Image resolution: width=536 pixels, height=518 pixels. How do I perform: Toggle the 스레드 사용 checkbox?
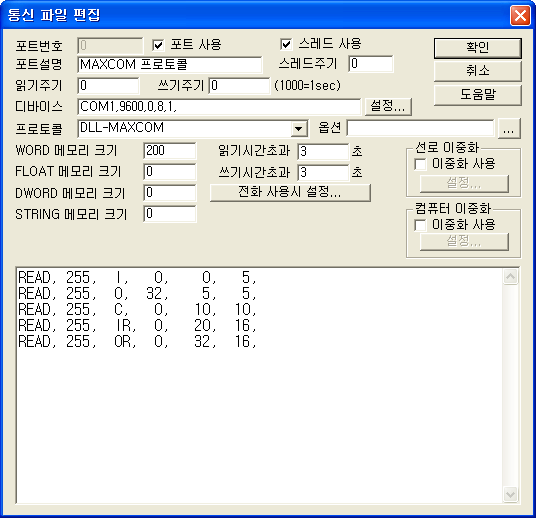coord(286,44)
